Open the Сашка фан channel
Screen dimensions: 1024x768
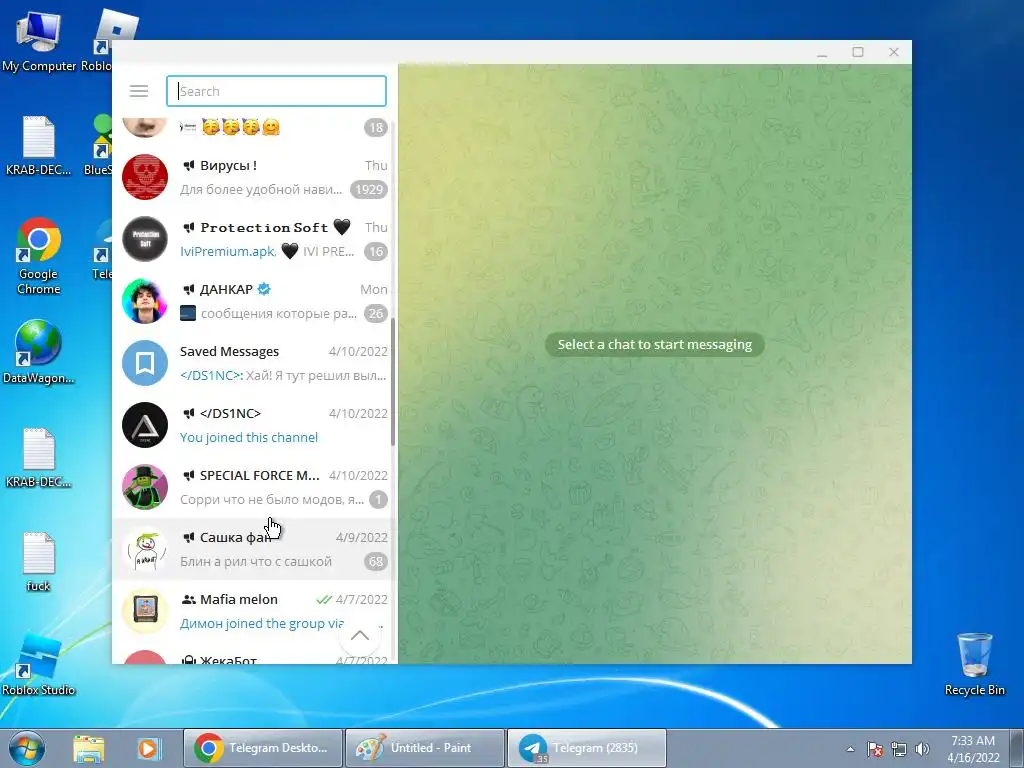click(x=255, y=549)
